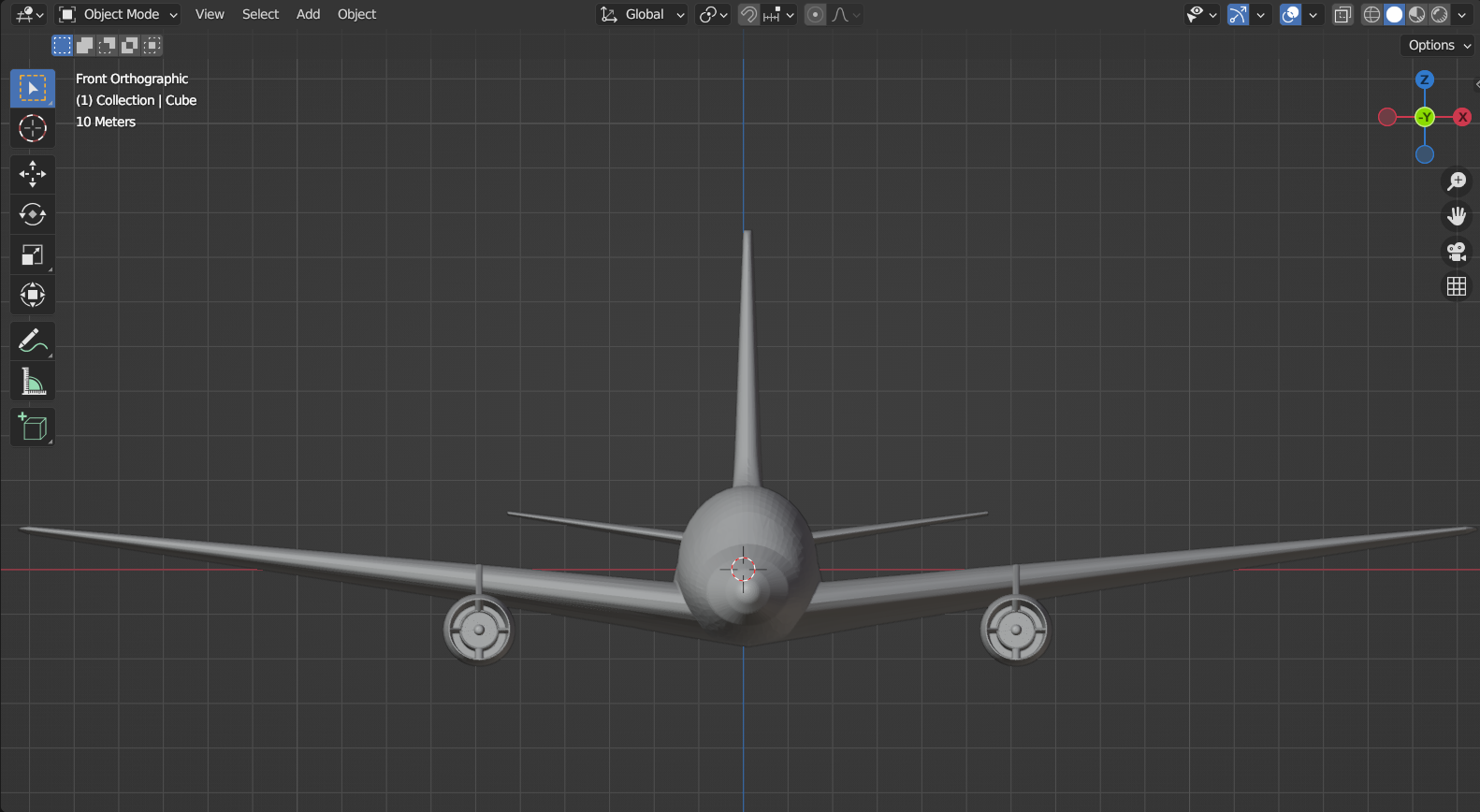Image resolution: width=1480 pixels, height=812 pixels.
Task: Select the Cursor tool in toolbar
Action: pyautogui.click(x=33, y=128)
